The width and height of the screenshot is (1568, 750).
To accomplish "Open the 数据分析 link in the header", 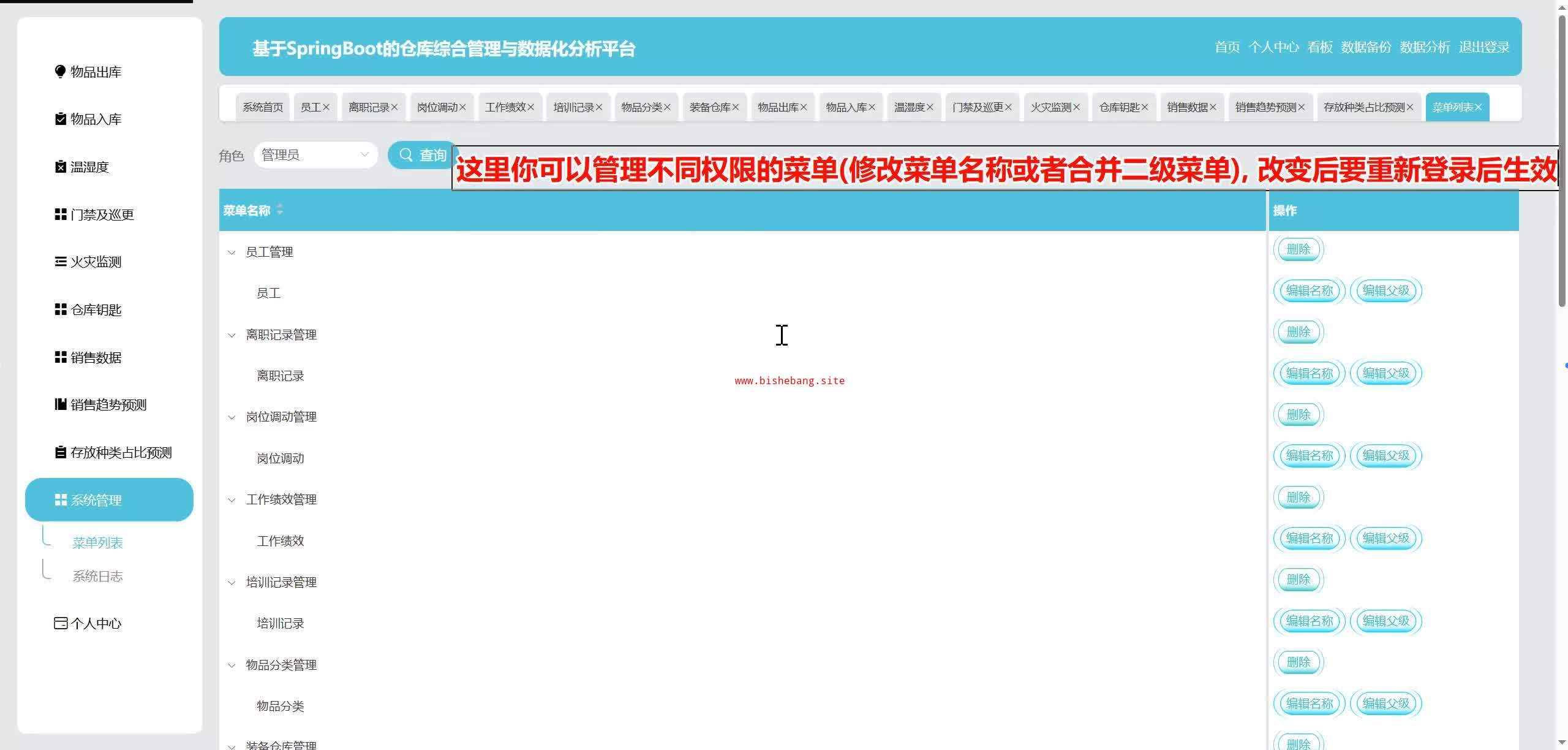I will [1424, 47].
